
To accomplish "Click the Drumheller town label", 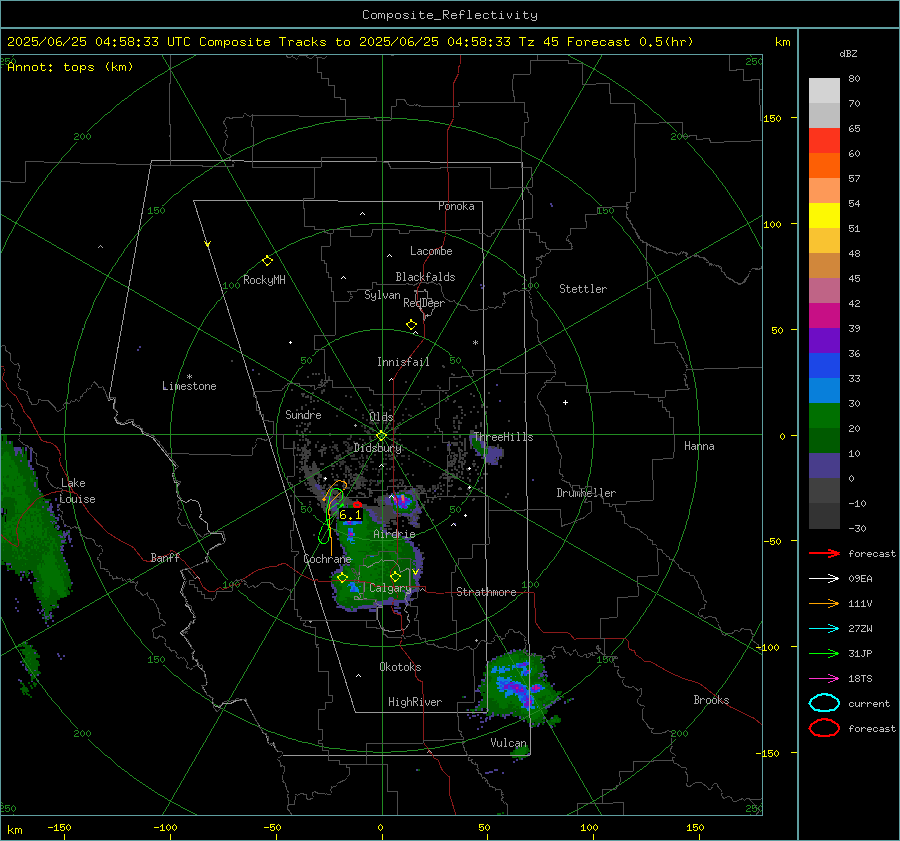I will (585, 493).
